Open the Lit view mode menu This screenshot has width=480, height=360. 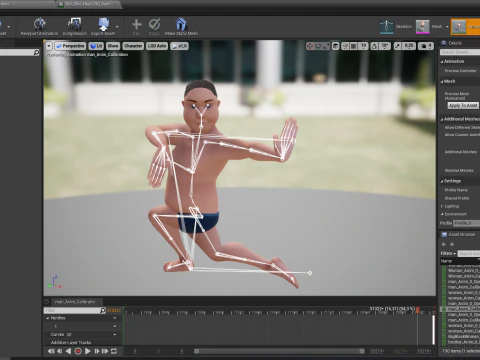[96, 46]
